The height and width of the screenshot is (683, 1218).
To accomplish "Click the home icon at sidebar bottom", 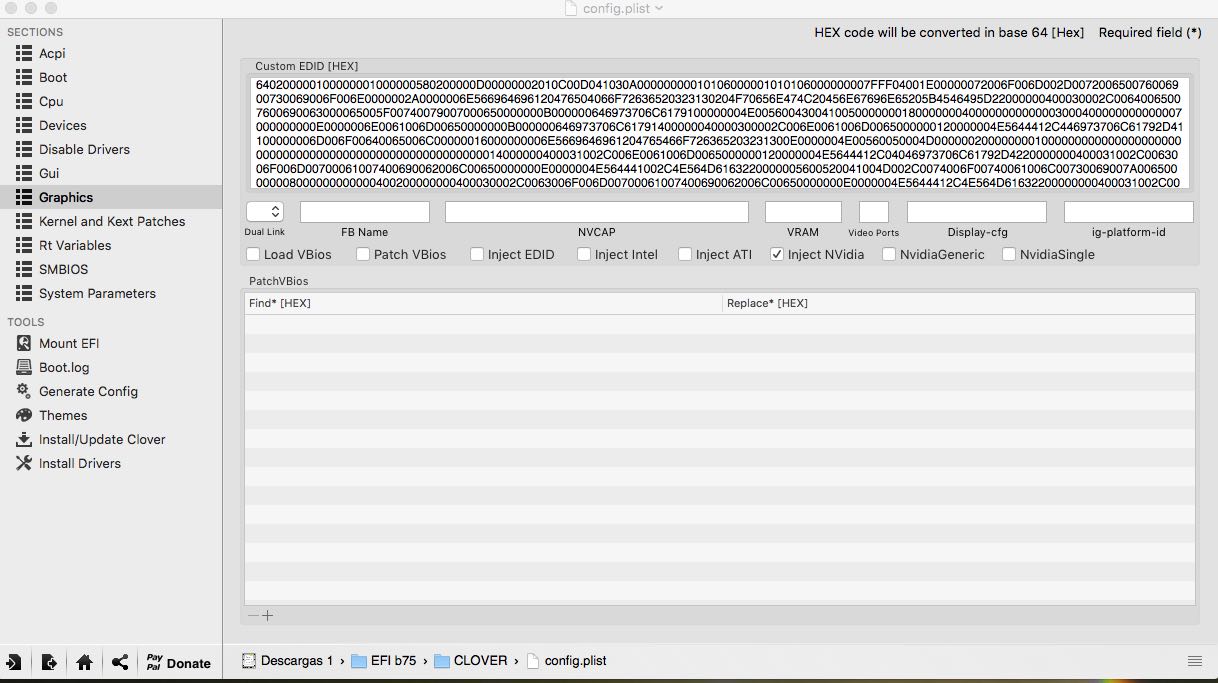I will coord(84,662).
